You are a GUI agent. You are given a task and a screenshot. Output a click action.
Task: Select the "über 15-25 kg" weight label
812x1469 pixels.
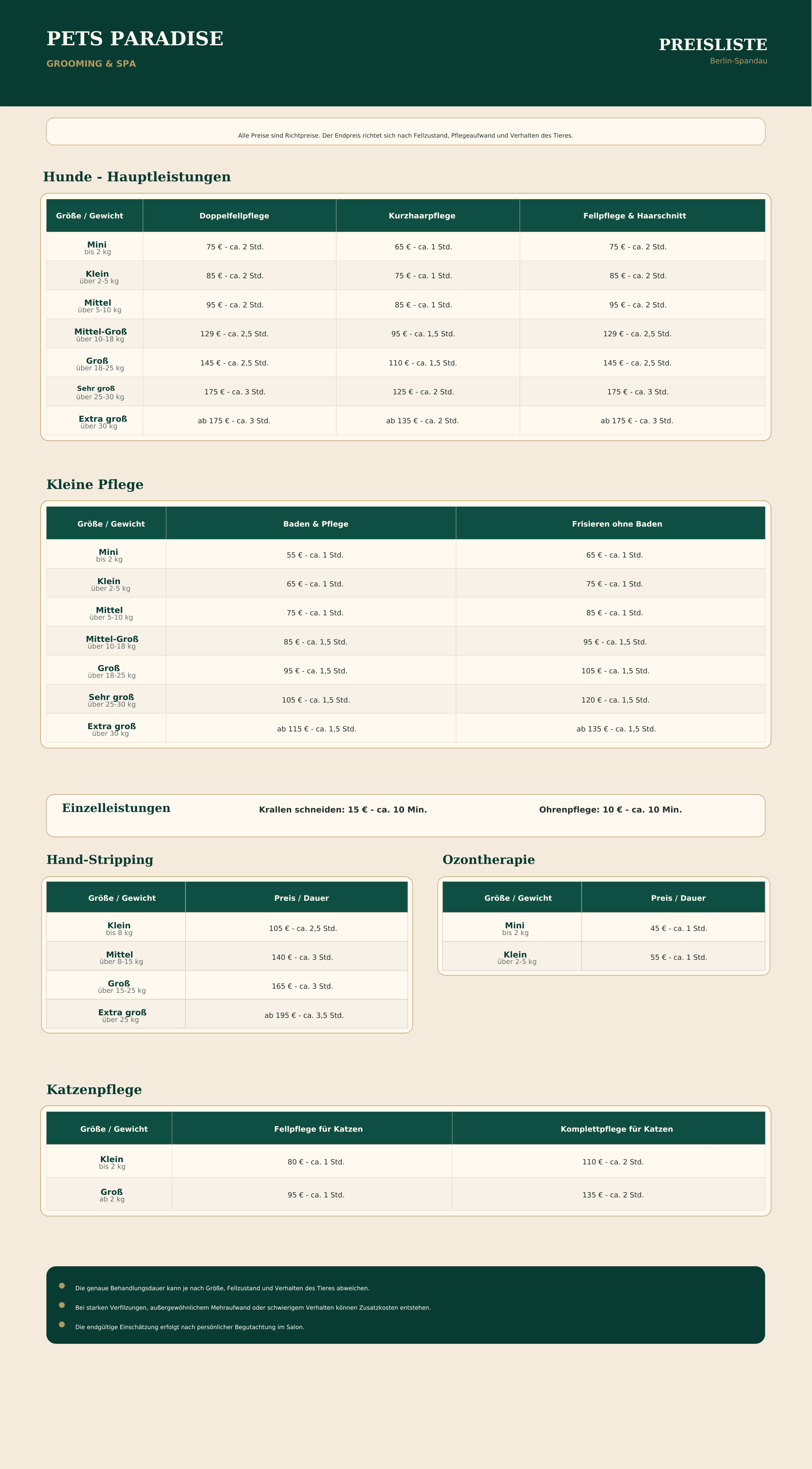[x=121, y=991]
